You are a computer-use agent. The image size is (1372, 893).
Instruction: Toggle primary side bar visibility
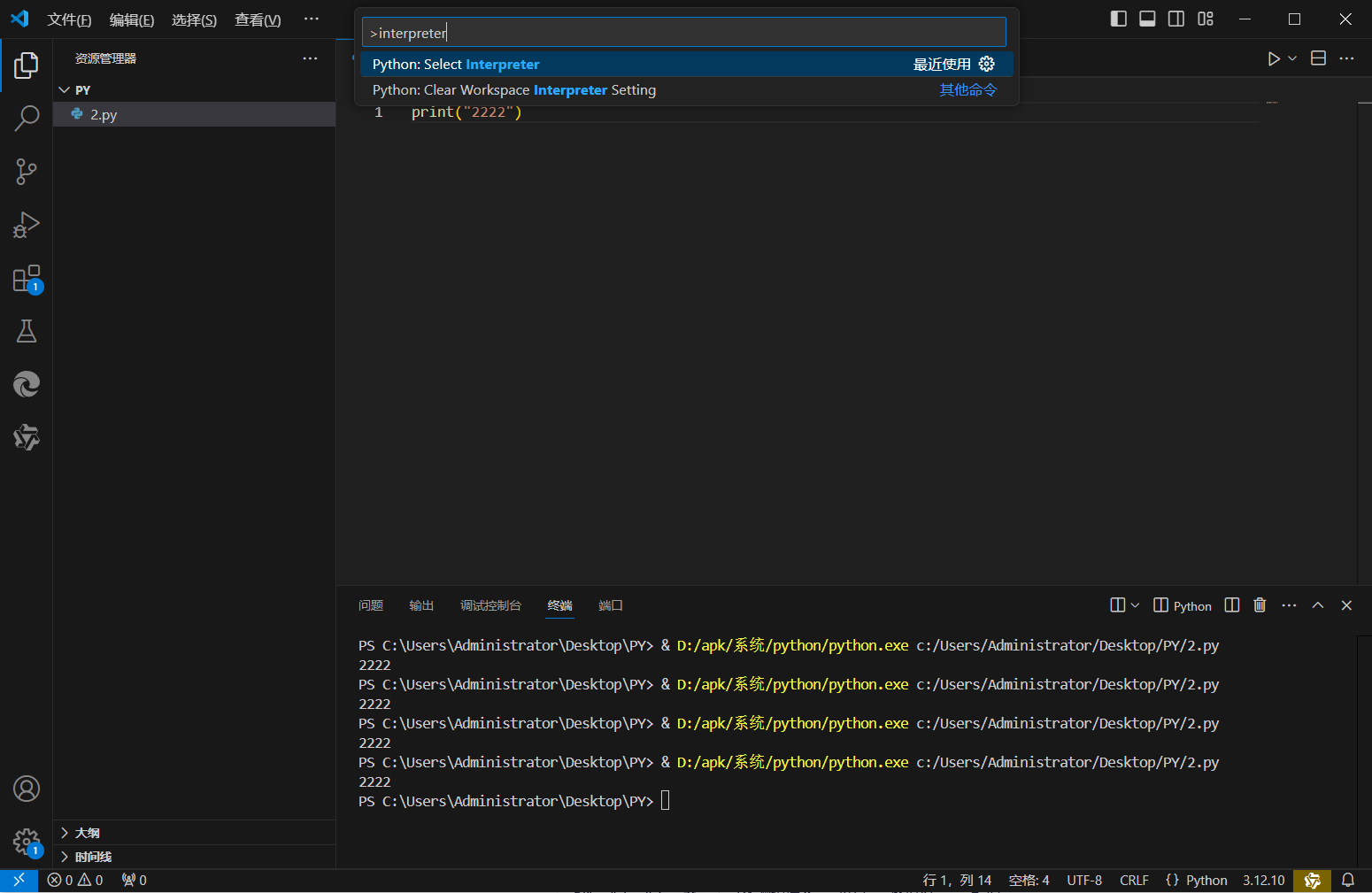pyautogui.click(x=1119, y=19)
